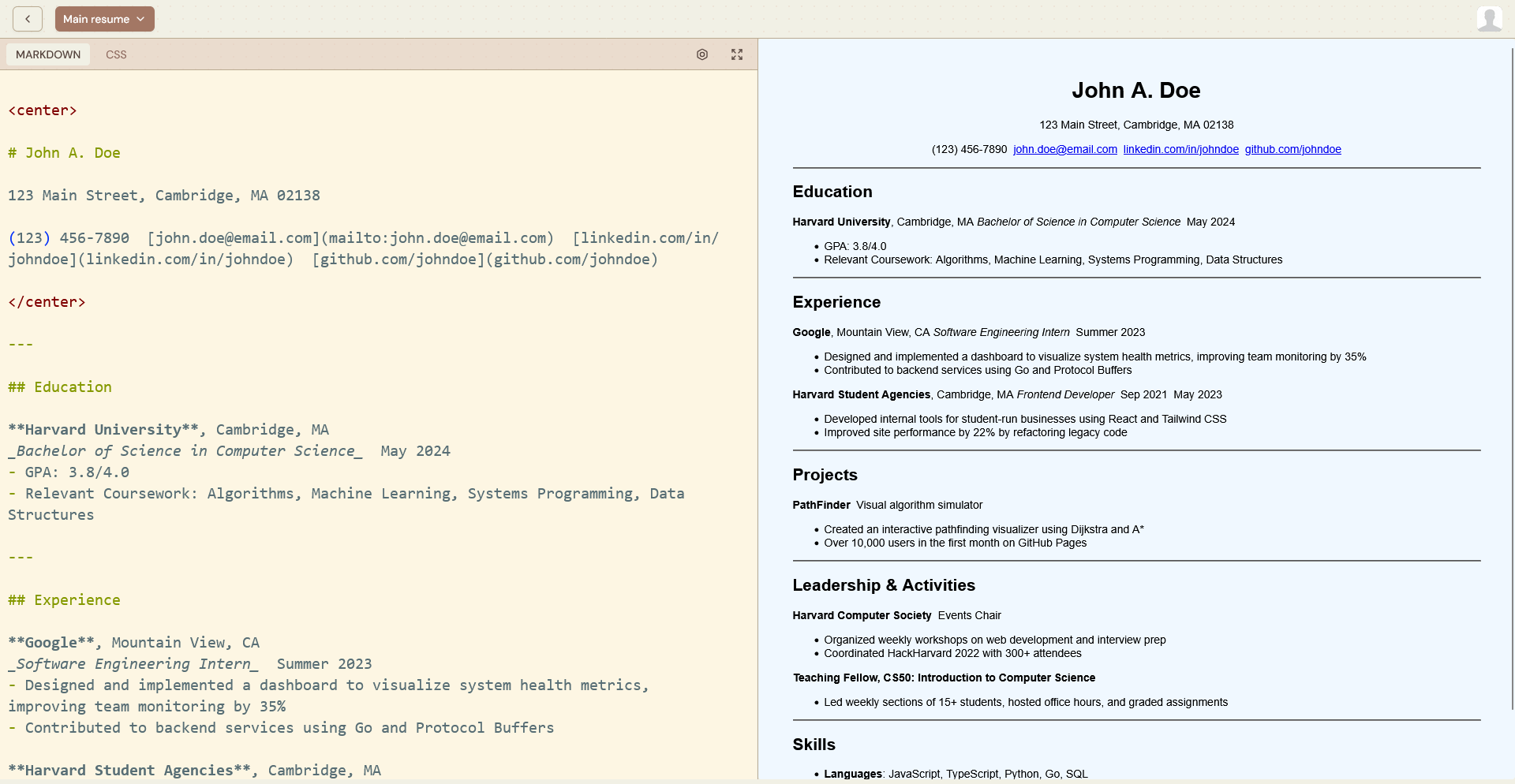Click the scrollbar on the right of the preview
Viewport: 1515px width, 784px height.
[x=1510, y=315]
